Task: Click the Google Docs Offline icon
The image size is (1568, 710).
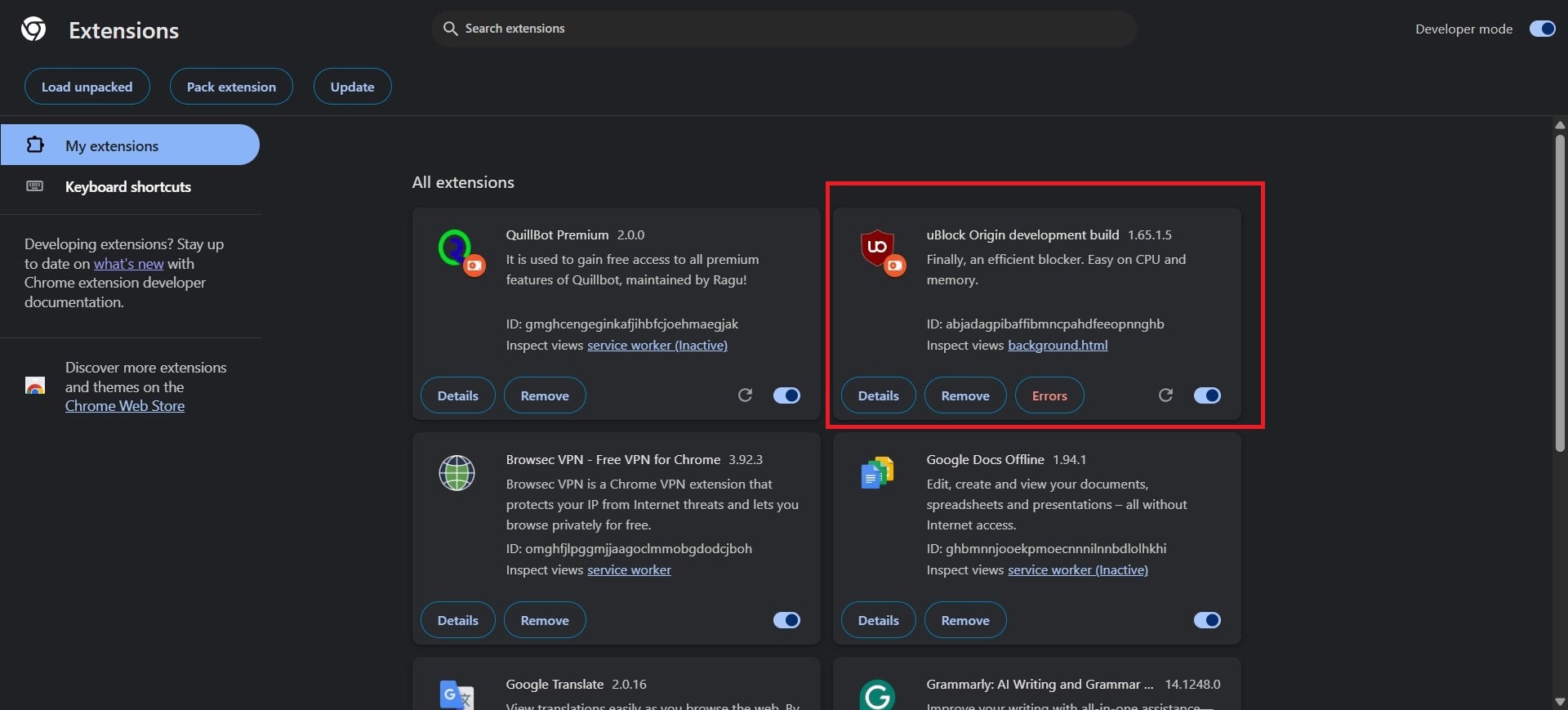Action: point(877,473)
